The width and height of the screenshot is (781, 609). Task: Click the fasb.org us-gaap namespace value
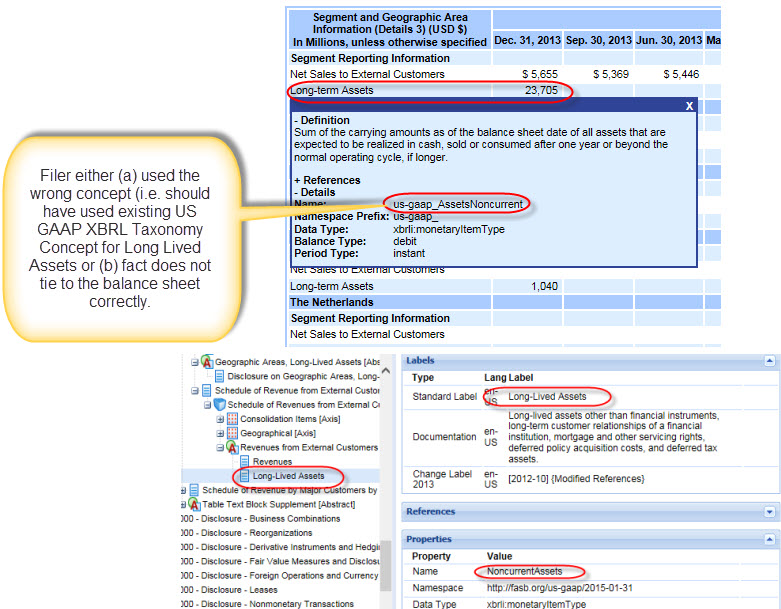pos(559,588)
